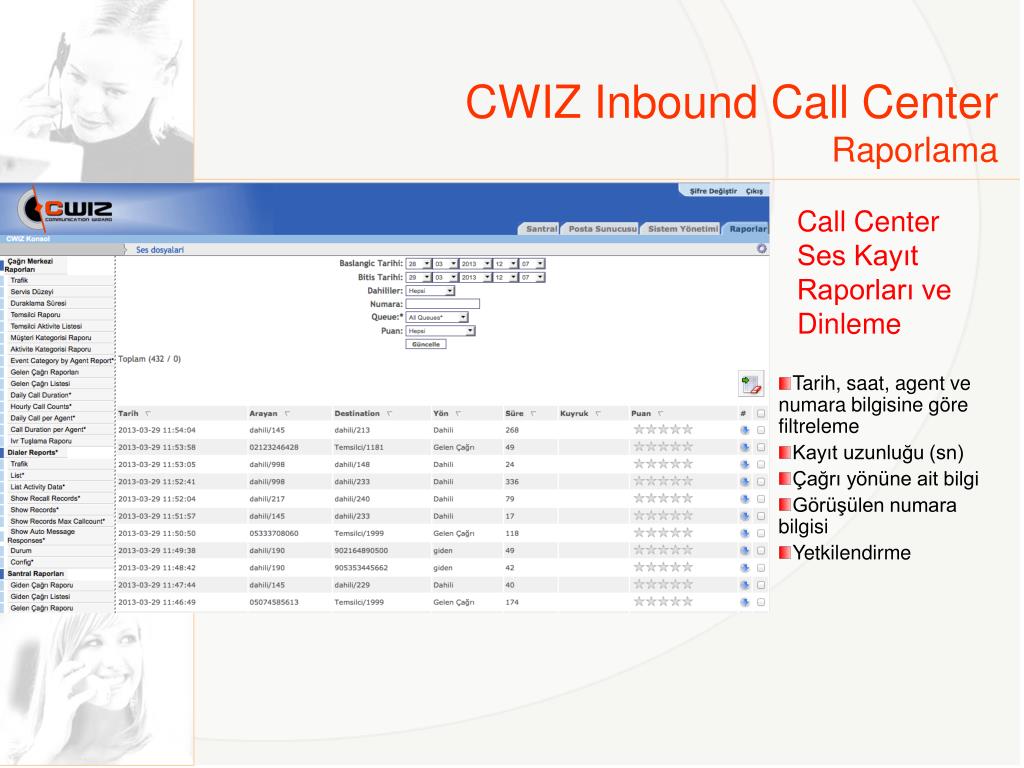Play recording for 11:49:38 row
Image resolution: width=1024 pixels, height=768 pixels.
point(744,551)
